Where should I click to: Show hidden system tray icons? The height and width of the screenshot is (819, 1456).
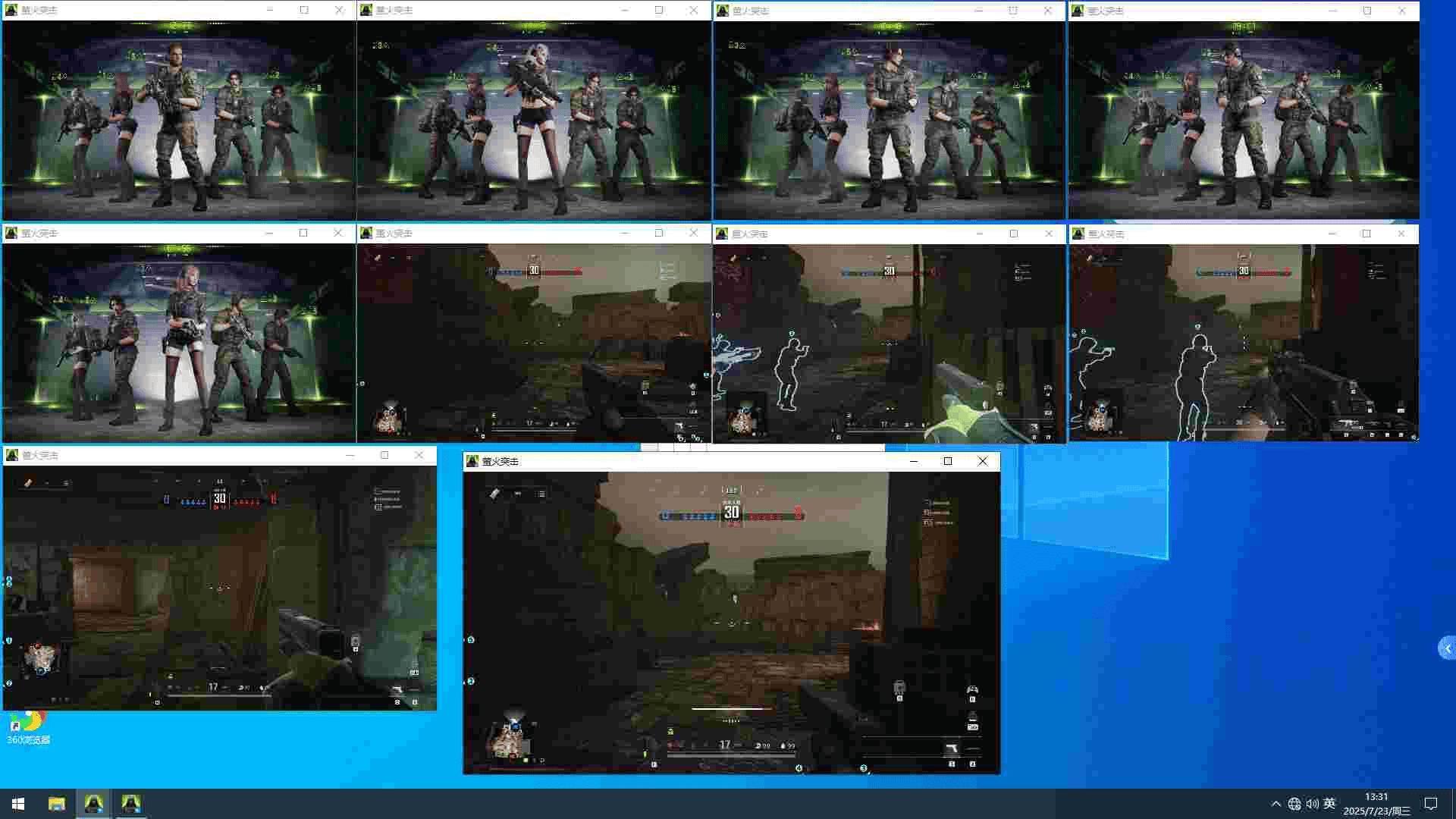click(x=1276, y=804)
